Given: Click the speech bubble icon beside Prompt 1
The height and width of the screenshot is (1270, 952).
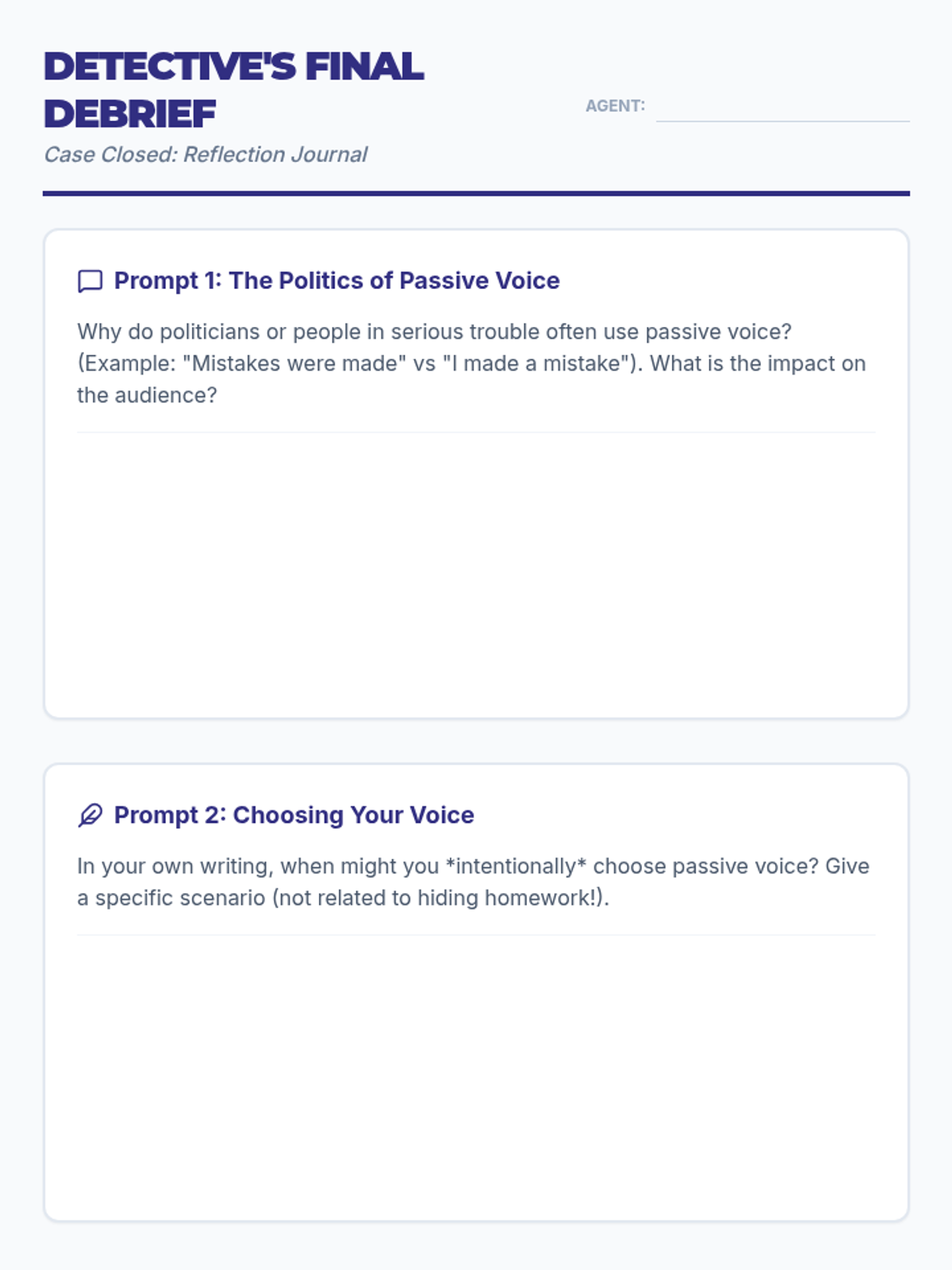Looking at the screenshot, I should point(90,281).
